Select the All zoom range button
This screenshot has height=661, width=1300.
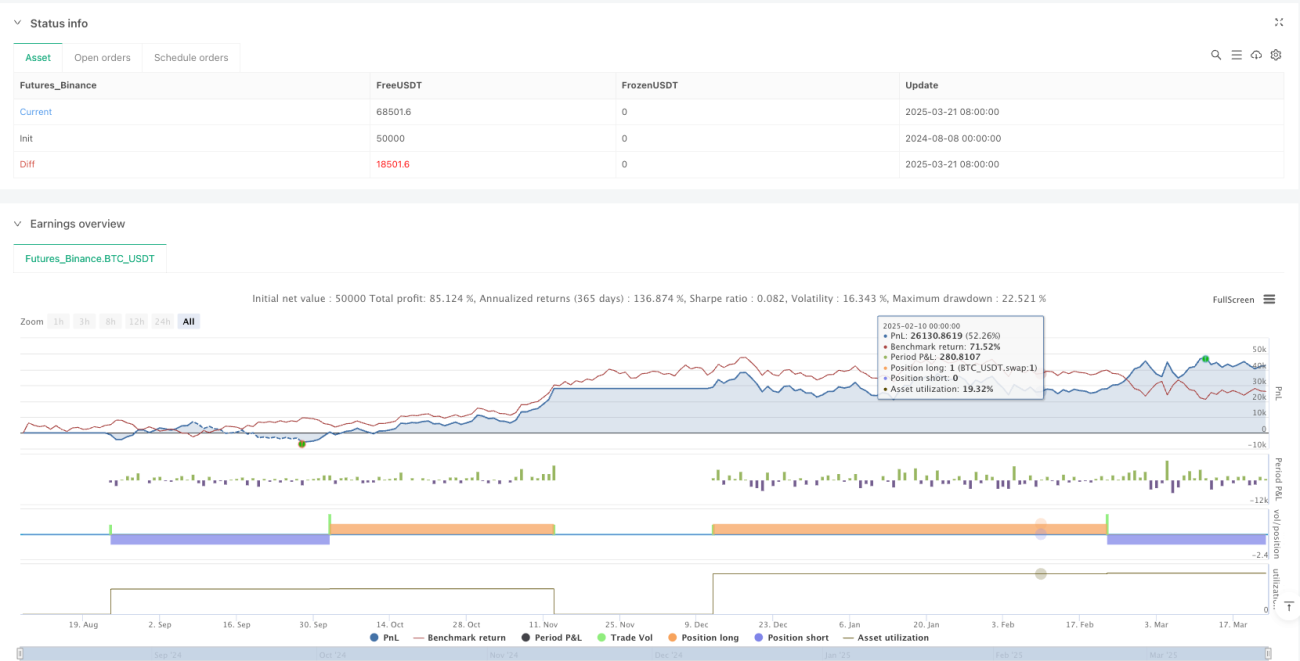point(189,321)
